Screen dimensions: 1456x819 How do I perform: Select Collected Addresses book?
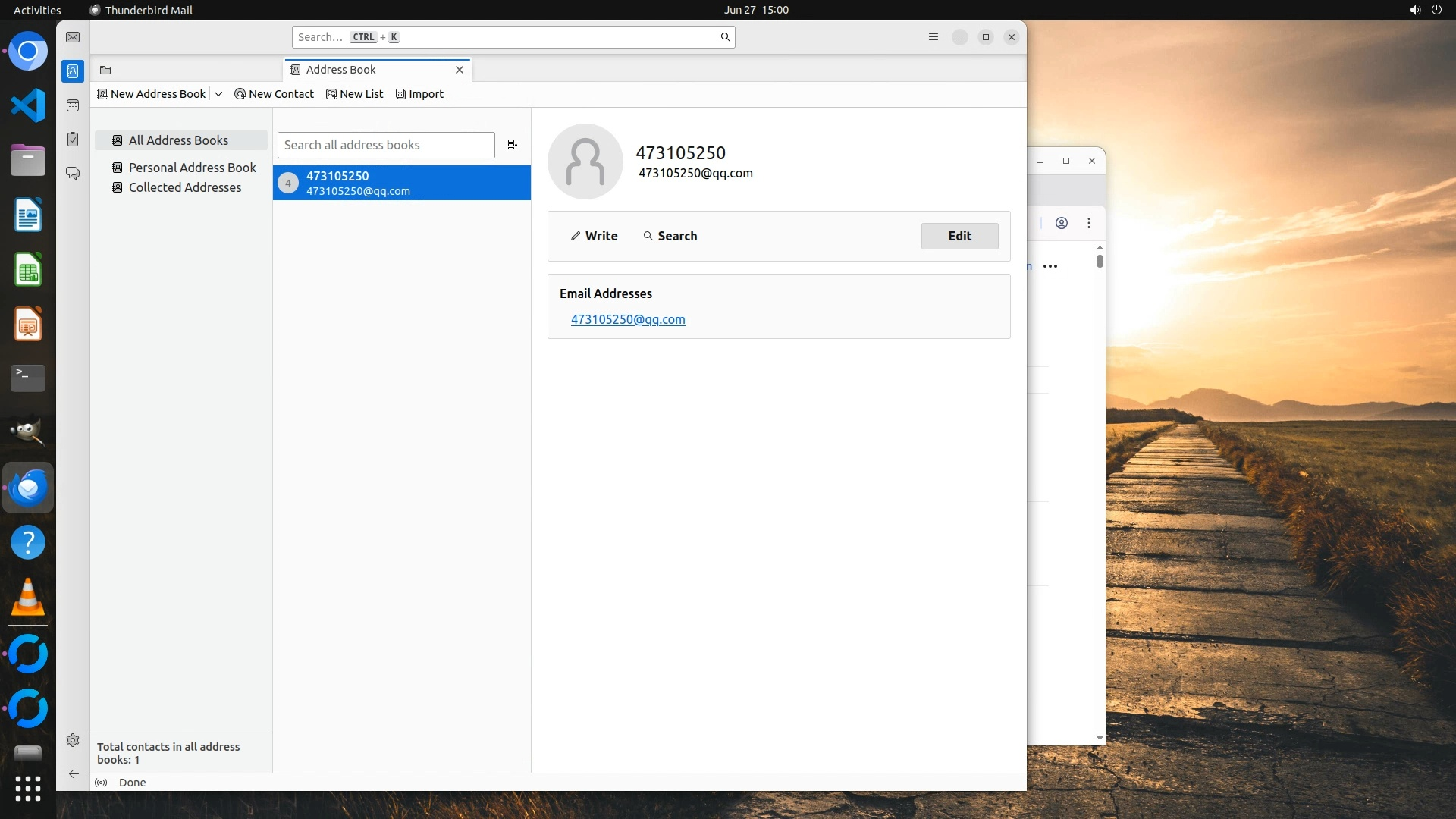(x=184, y=187)
